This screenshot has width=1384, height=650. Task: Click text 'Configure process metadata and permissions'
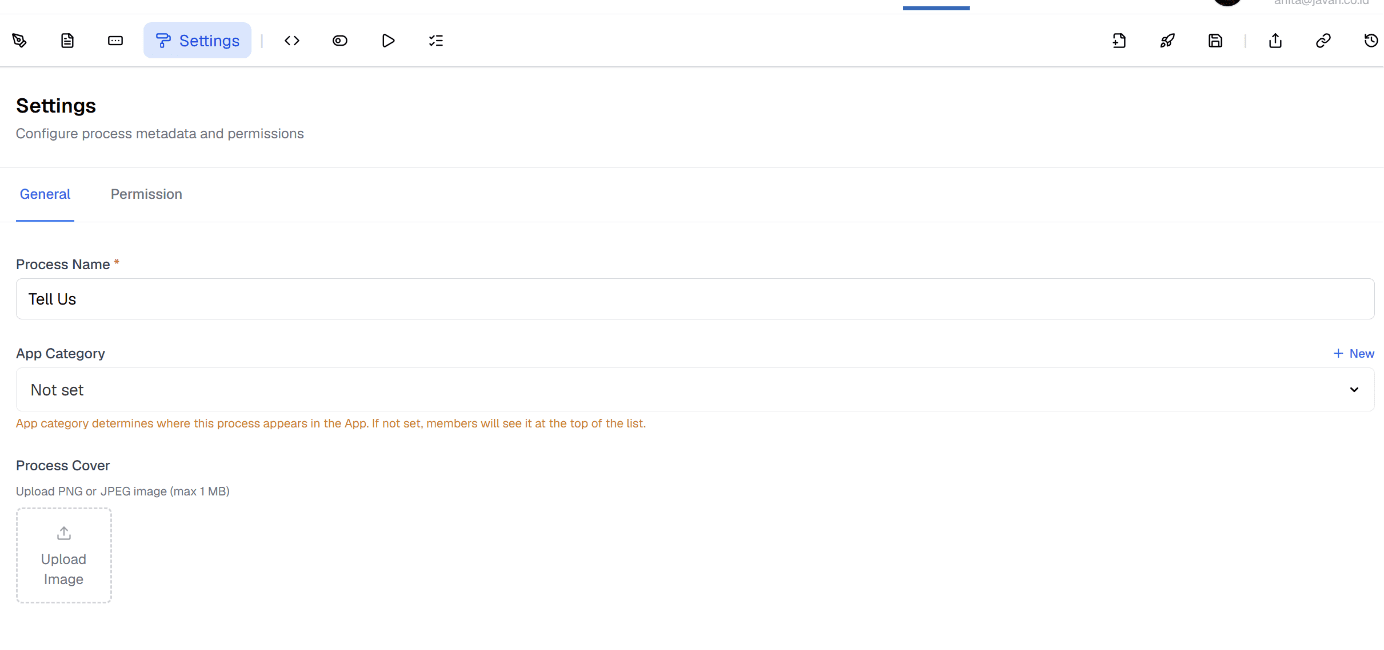click(x=160, y=133)
